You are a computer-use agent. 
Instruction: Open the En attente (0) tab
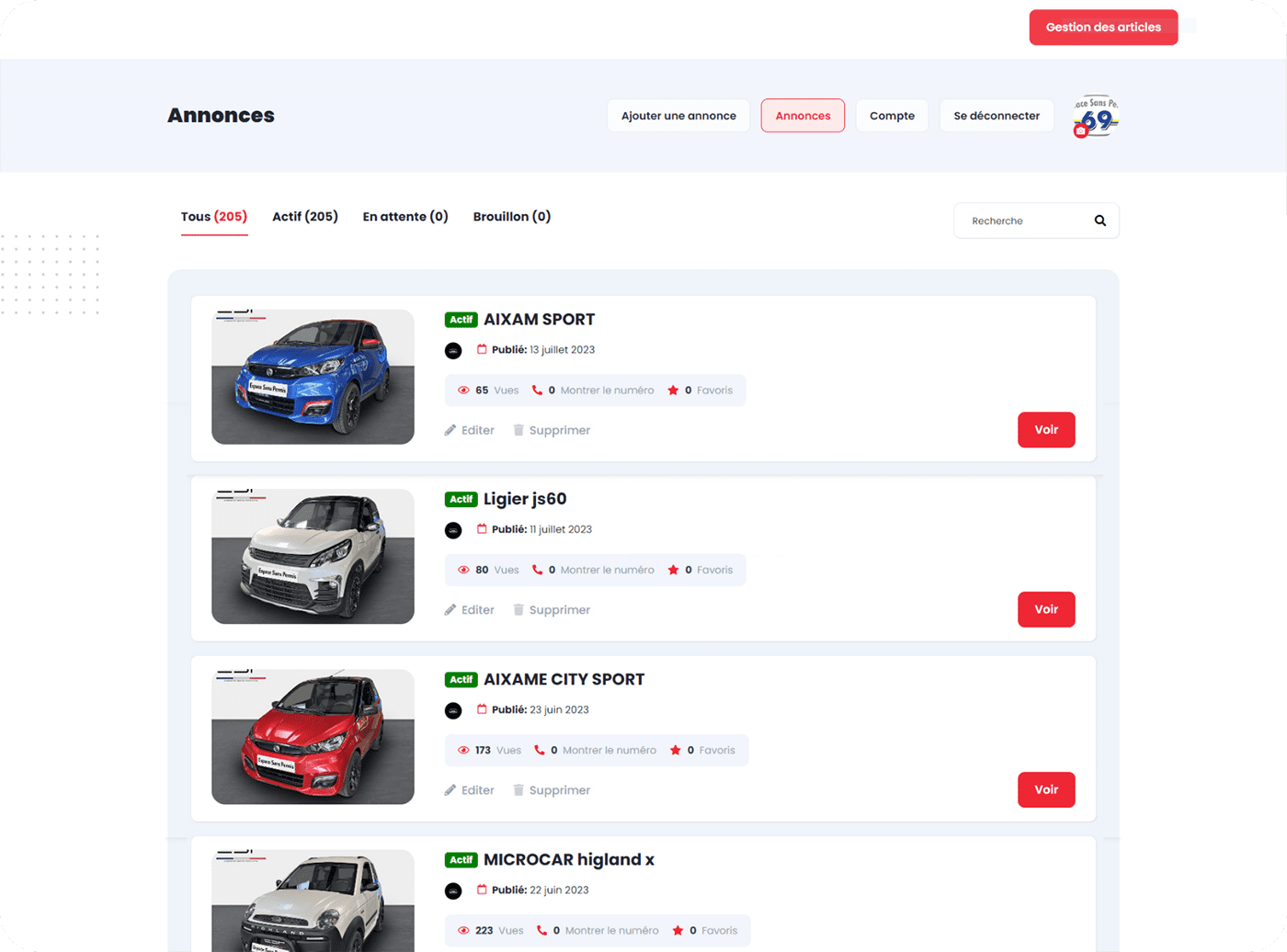point(405,217)
